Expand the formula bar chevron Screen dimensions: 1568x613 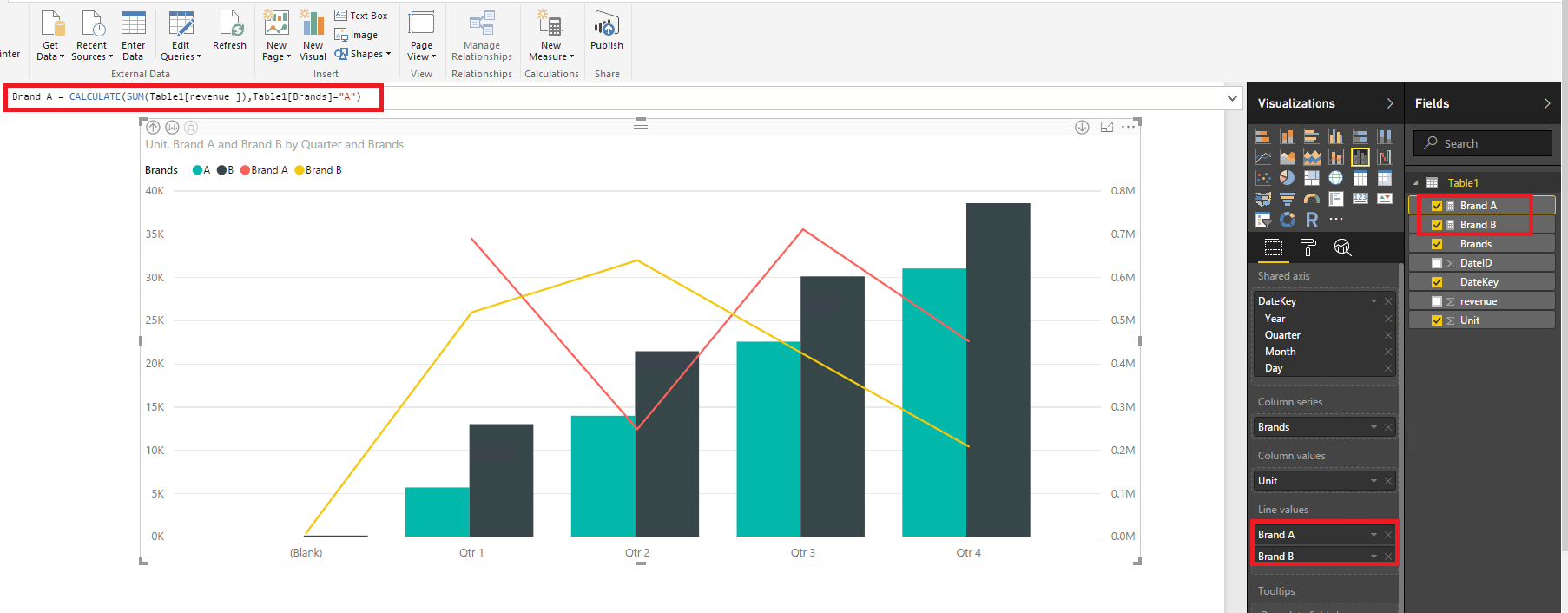pyautogui.click(x=1232, y=98)
